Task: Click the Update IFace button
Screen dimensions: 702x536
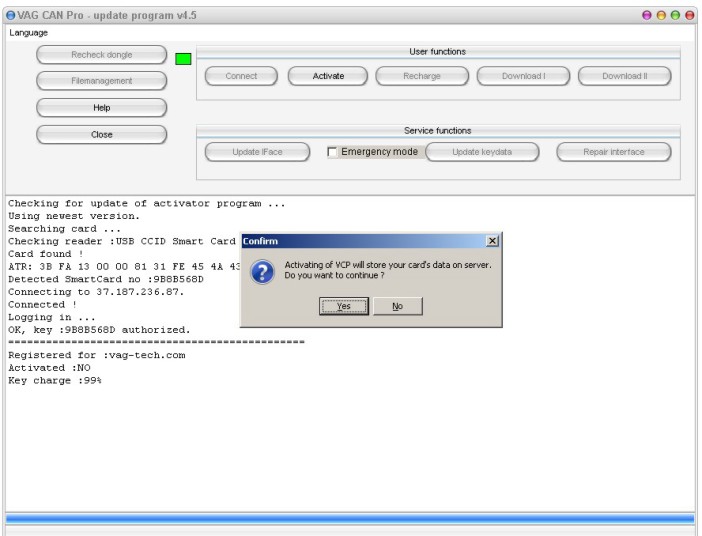Action: (257, 152)
